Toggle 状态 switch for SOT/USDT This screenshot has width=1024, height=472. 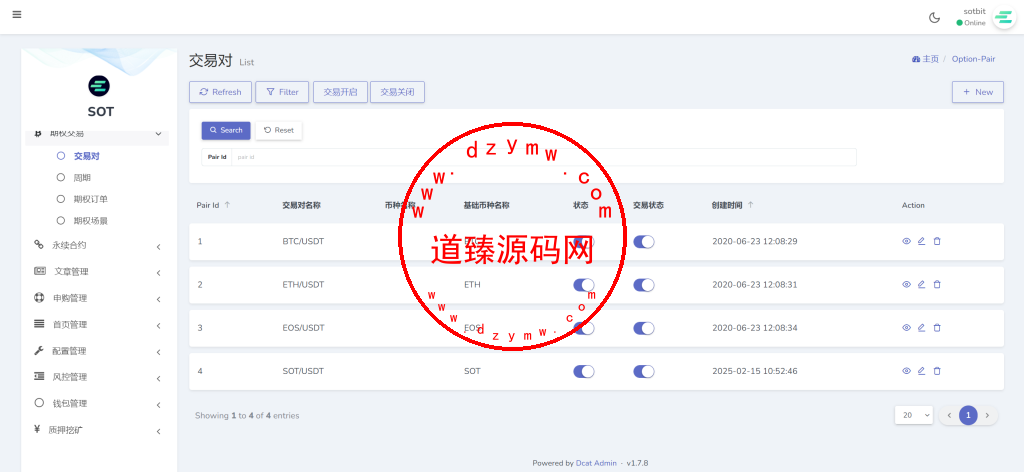[x=584, y=371]
